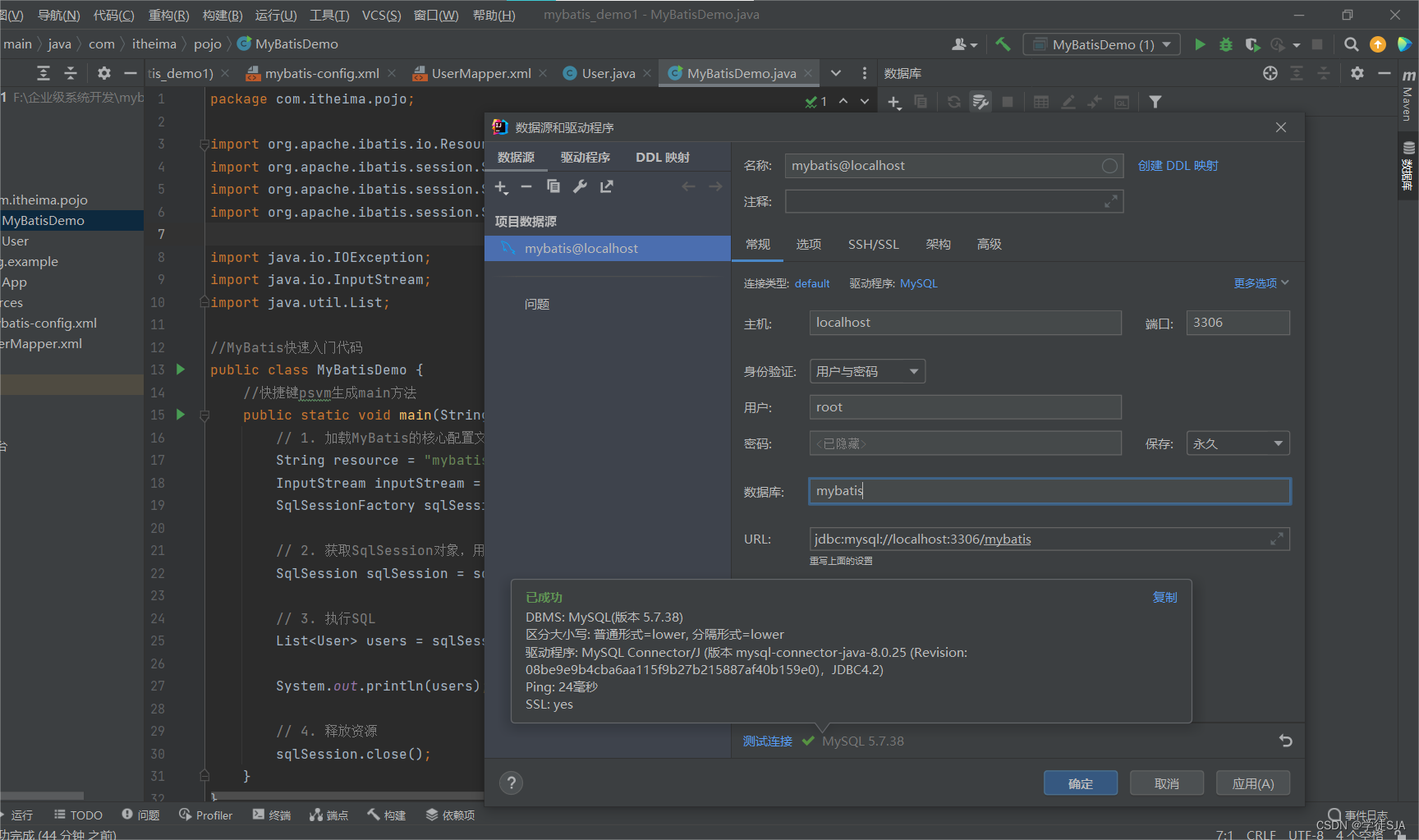
Task: Click the MySQL driver link
Action: pyautogui.click(x=919, y=283)
